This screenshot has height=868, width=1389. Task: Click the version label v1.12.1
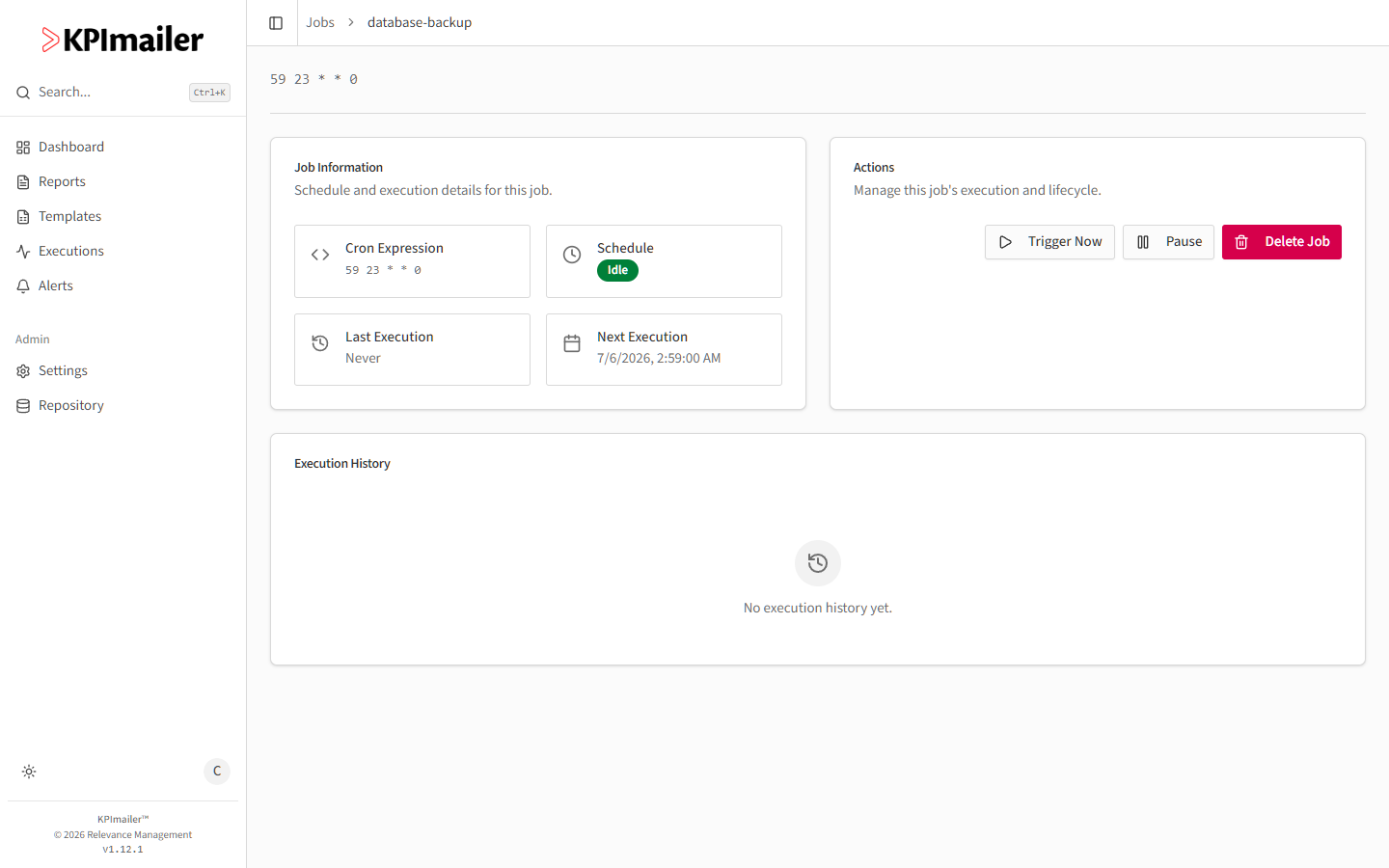123,850
